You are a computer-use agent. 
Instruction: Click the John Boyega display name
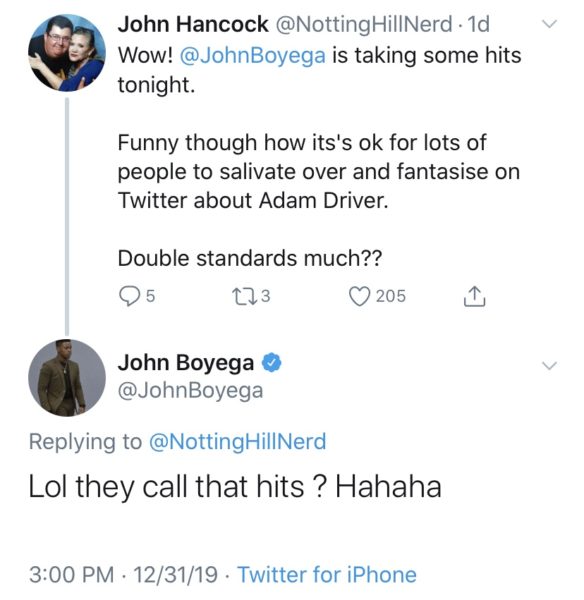click(x=186, y=363)
